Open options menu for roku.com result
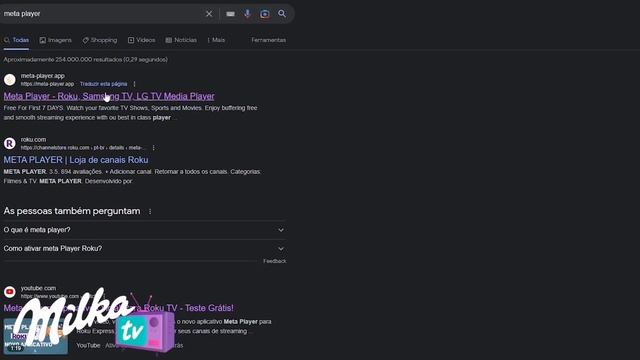This screenshot has height=360, width=640. (153, 148)
